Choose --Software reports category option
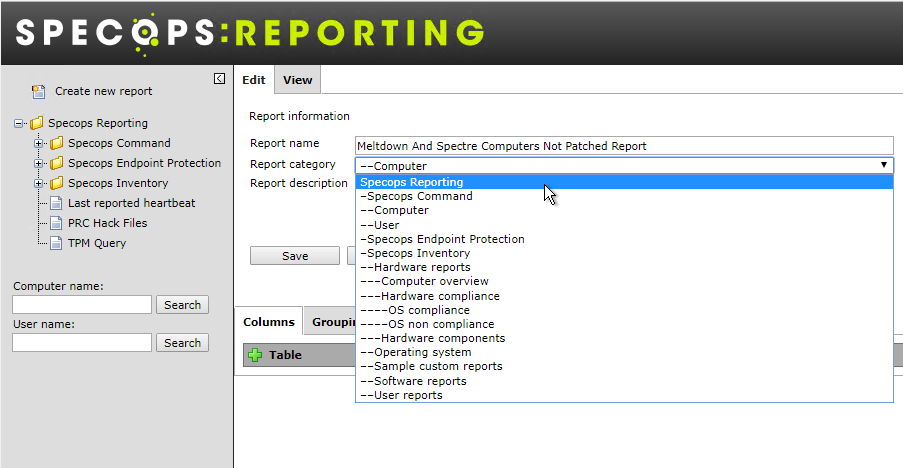This screenshot has width=903, height=468. [624, 381]
